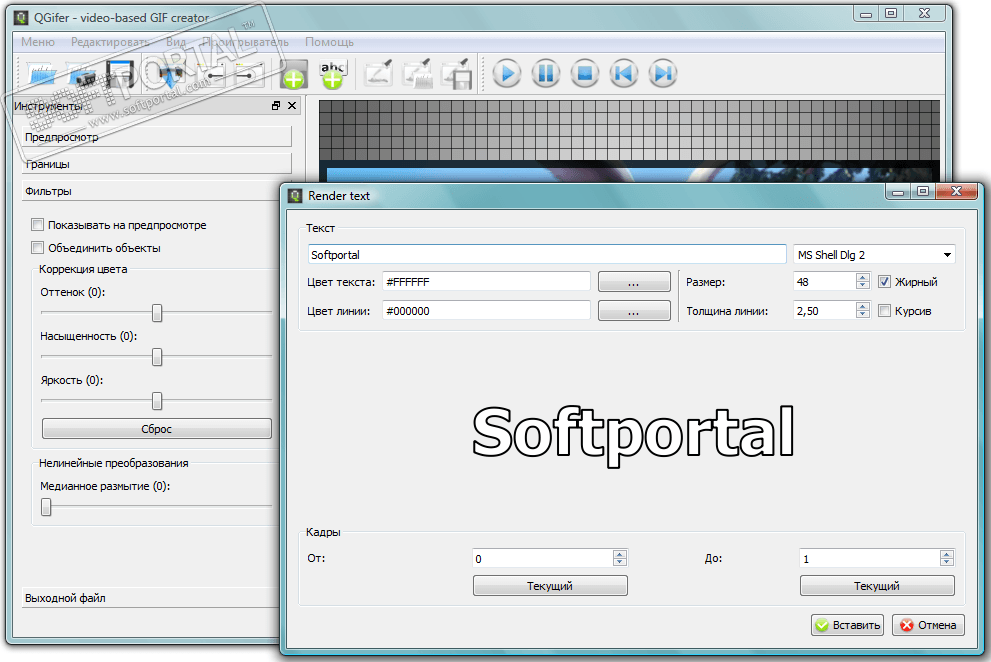Click the insert object green plus icon

294,74
